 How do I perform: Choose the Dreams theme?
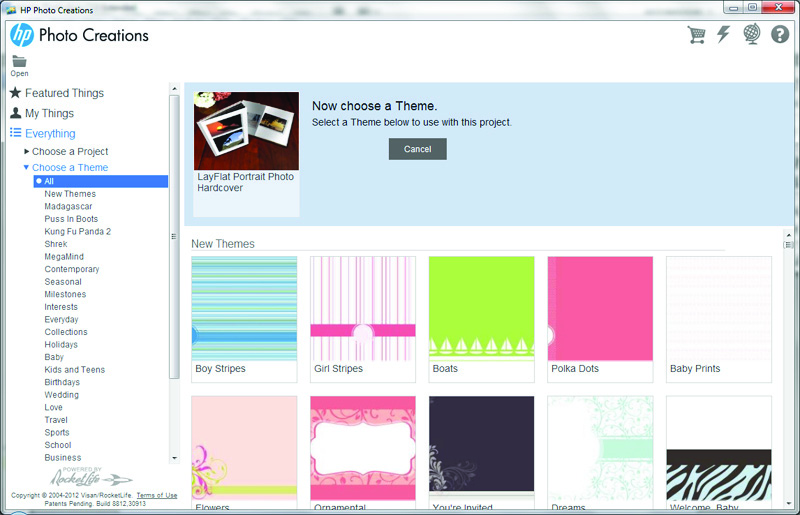[x=600, y=452]
